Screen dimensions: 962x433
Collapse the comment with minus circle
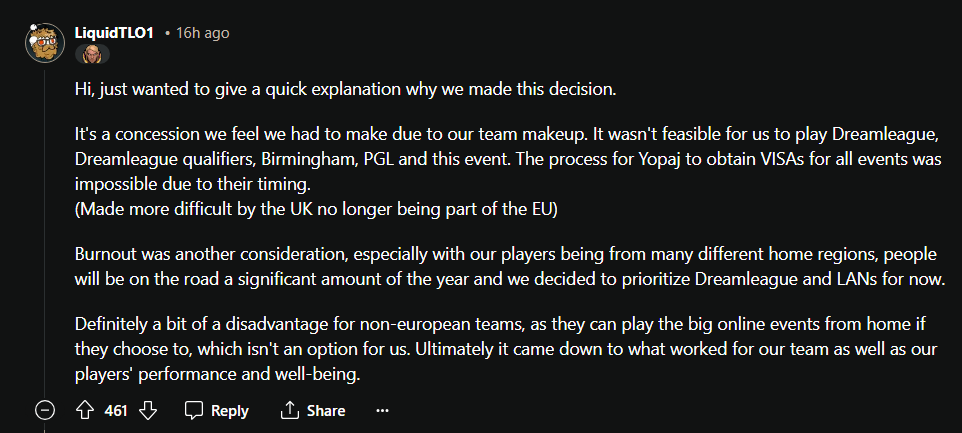click(43, 411)
